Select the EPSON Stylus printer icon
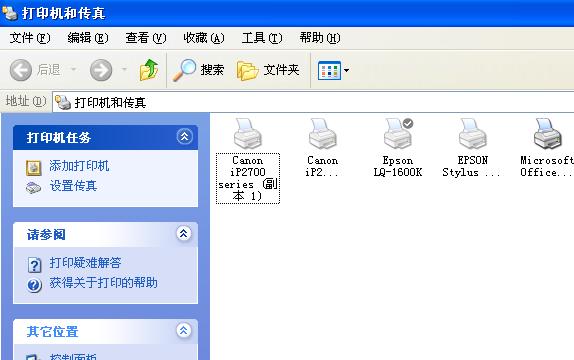Image resolution: width=574 pixels, height=360 pixels. pos(473,134)
